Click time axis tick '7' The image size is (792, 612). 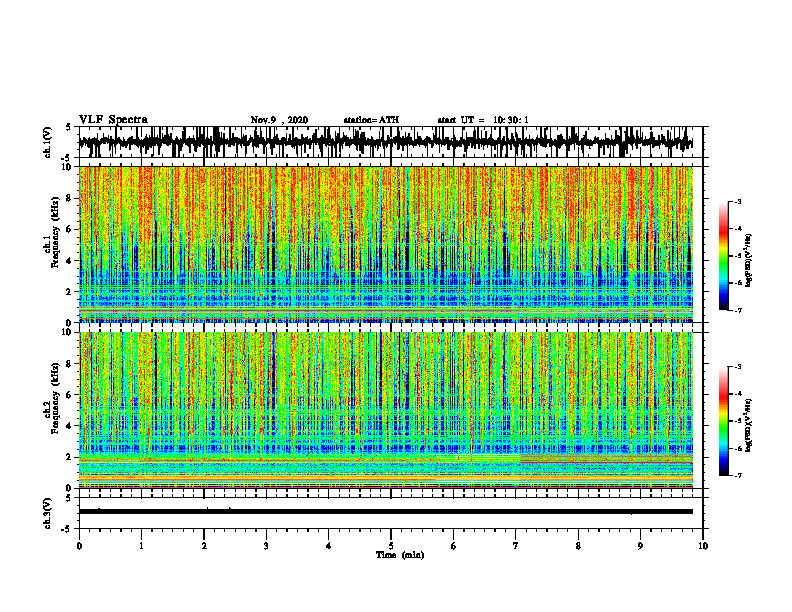(516, 546)
